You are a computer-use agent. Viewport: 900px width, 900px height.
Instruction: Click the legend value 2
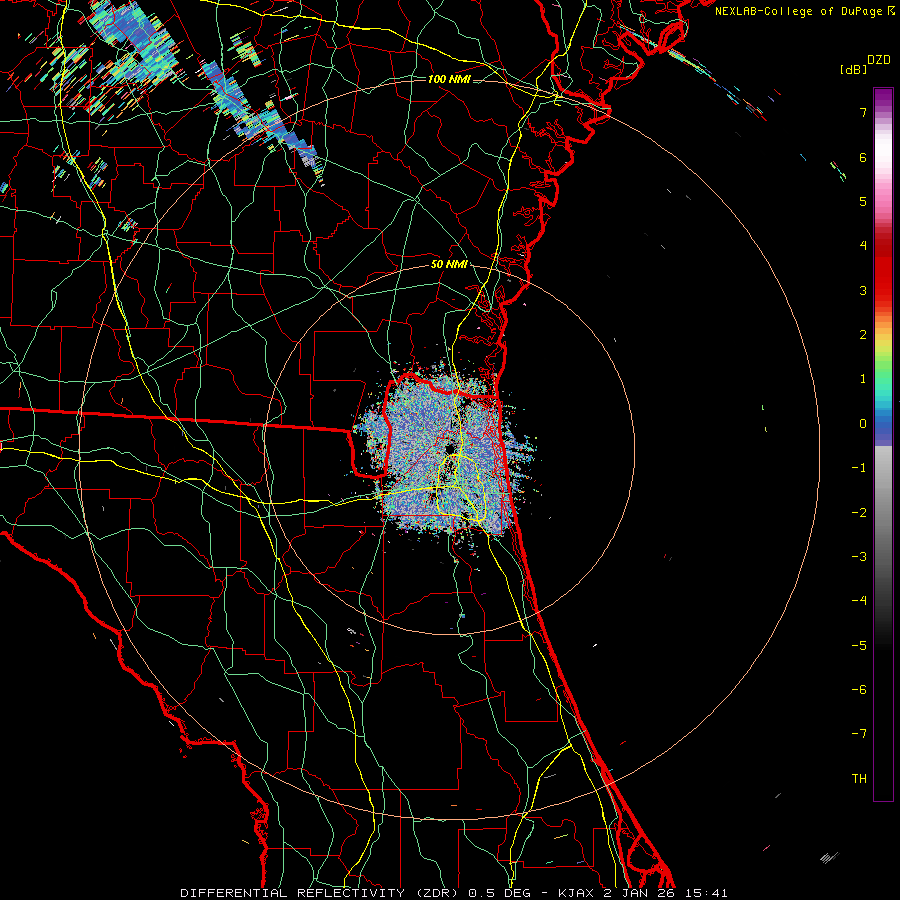tap(863, 335)
